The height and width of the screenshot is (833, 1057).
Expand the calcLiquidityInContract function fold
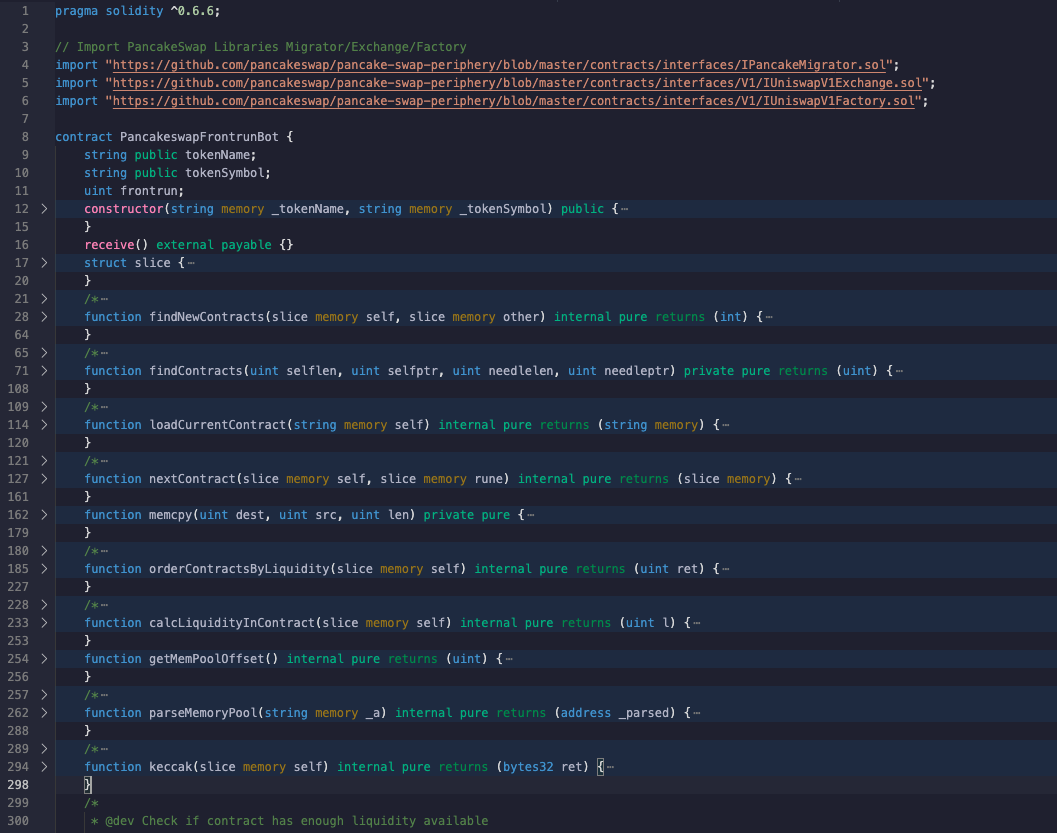click(x=44, y=623)
